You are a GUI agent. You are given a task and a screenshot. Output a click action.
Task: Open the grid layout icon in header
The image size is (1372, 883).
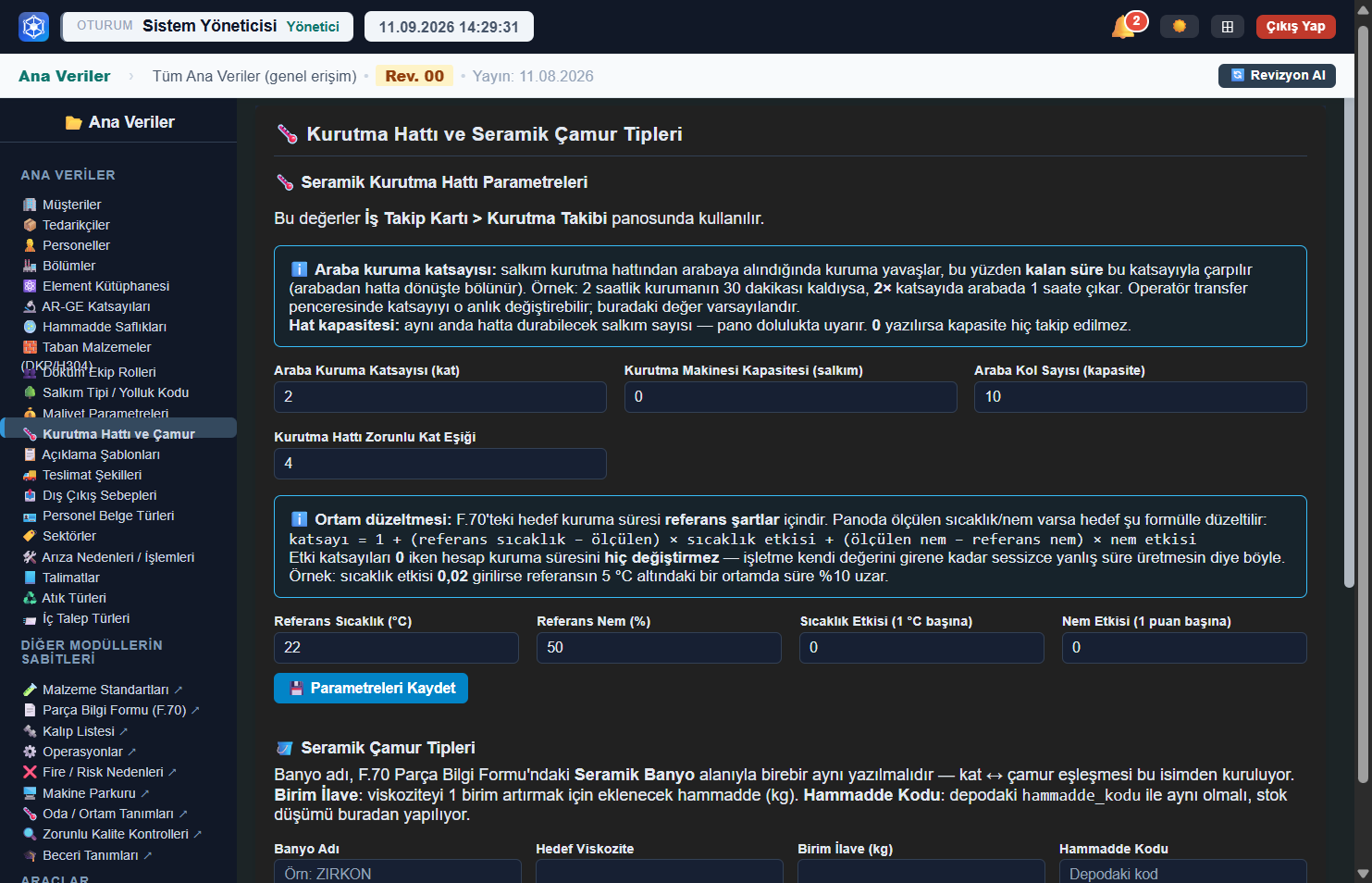[1227, 27]
